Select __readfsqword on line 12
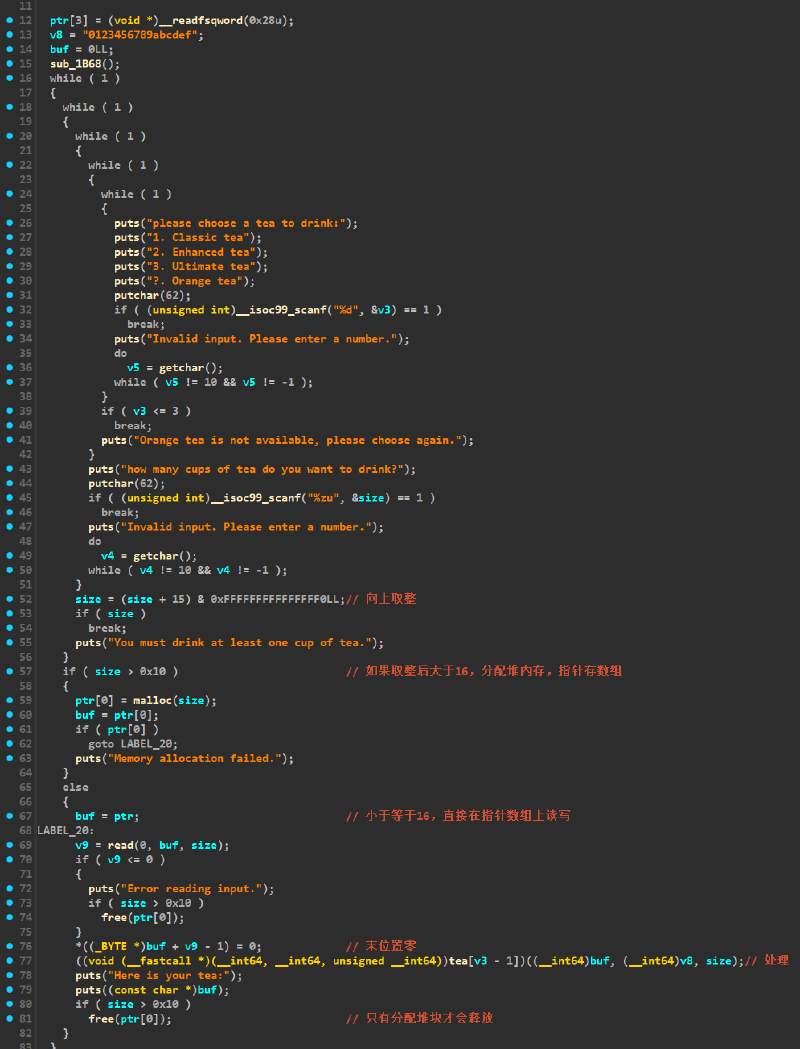Image resolution: width=800 pixels, height=1049 pixels. coord(201,20)
